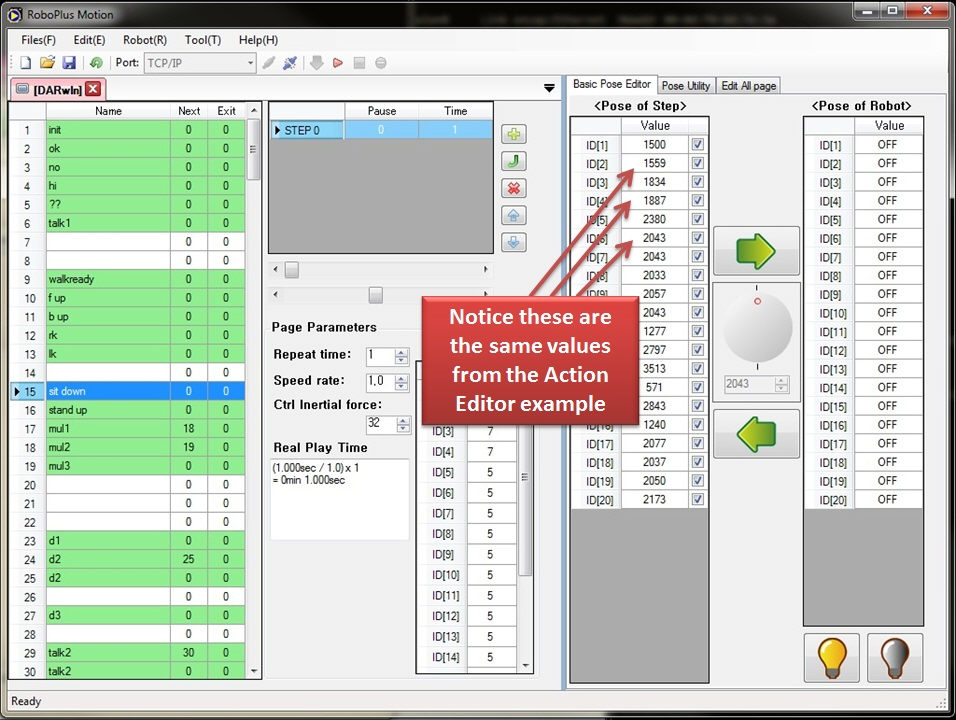The image size is (956, 720).
Task: Click the Name column header
Action: click(x=108, y=111)
